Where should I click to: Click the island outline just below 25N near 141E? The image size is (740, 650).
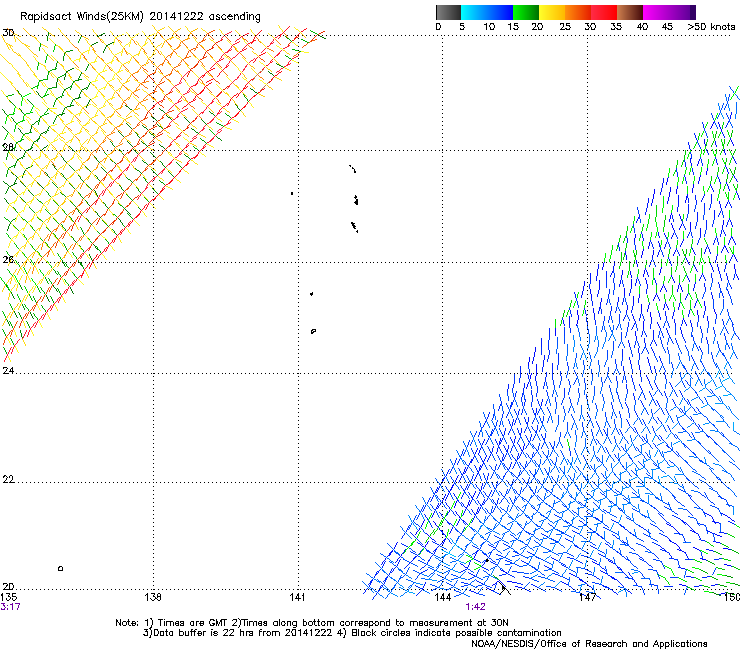(313, 331)
